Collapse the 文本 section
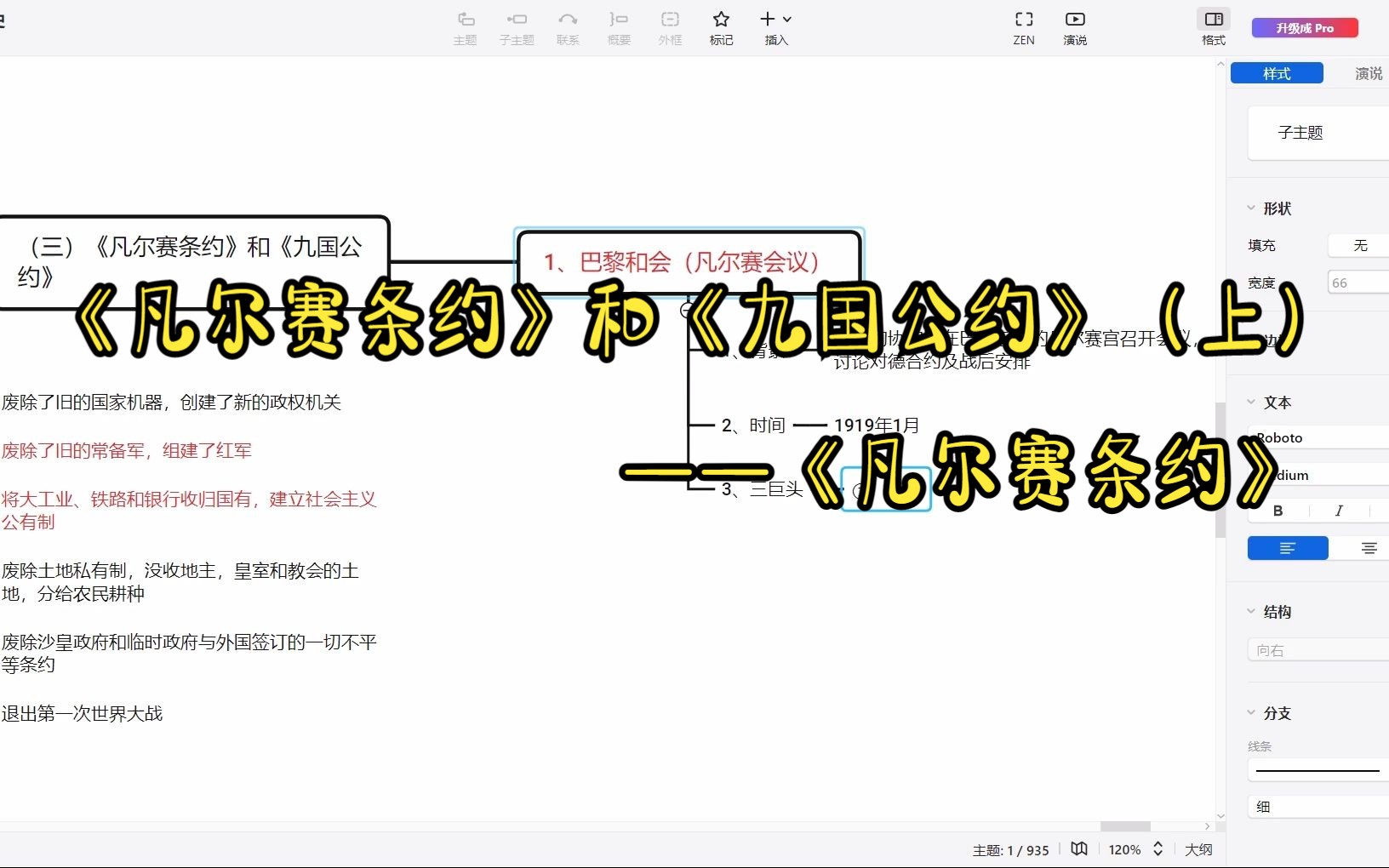The image size is (1389, 868). (x=1251, y=402)
